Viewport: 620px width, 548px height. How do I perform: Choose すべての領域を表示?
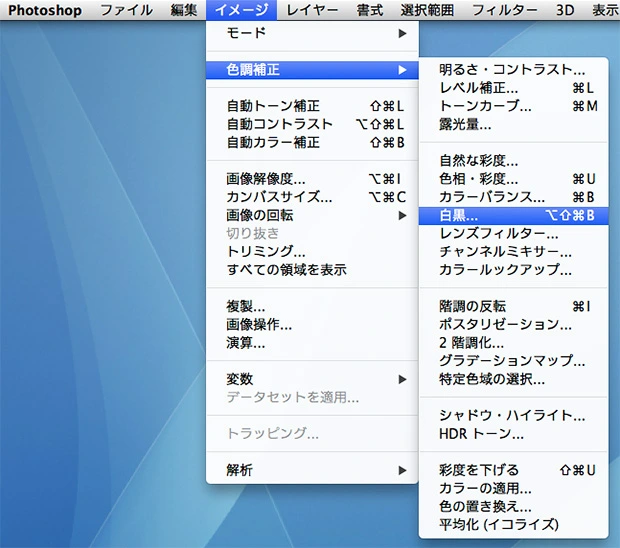[x=312, y=270]
